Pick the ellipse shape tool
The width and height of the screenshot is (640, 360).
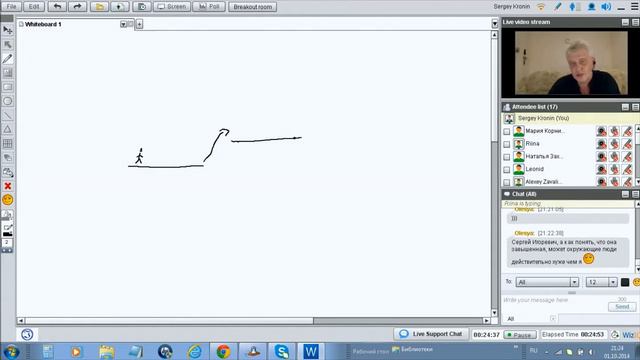click(7, 101)
